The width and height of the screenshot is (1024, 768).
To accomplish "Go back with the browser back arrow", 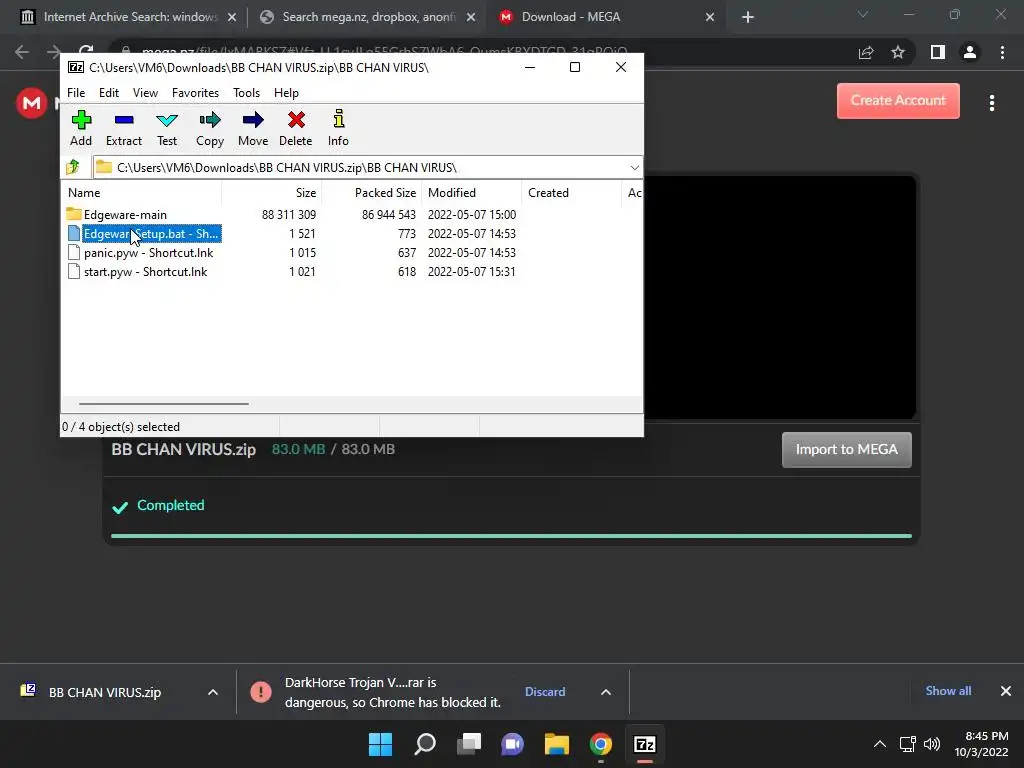I will 22,52.
